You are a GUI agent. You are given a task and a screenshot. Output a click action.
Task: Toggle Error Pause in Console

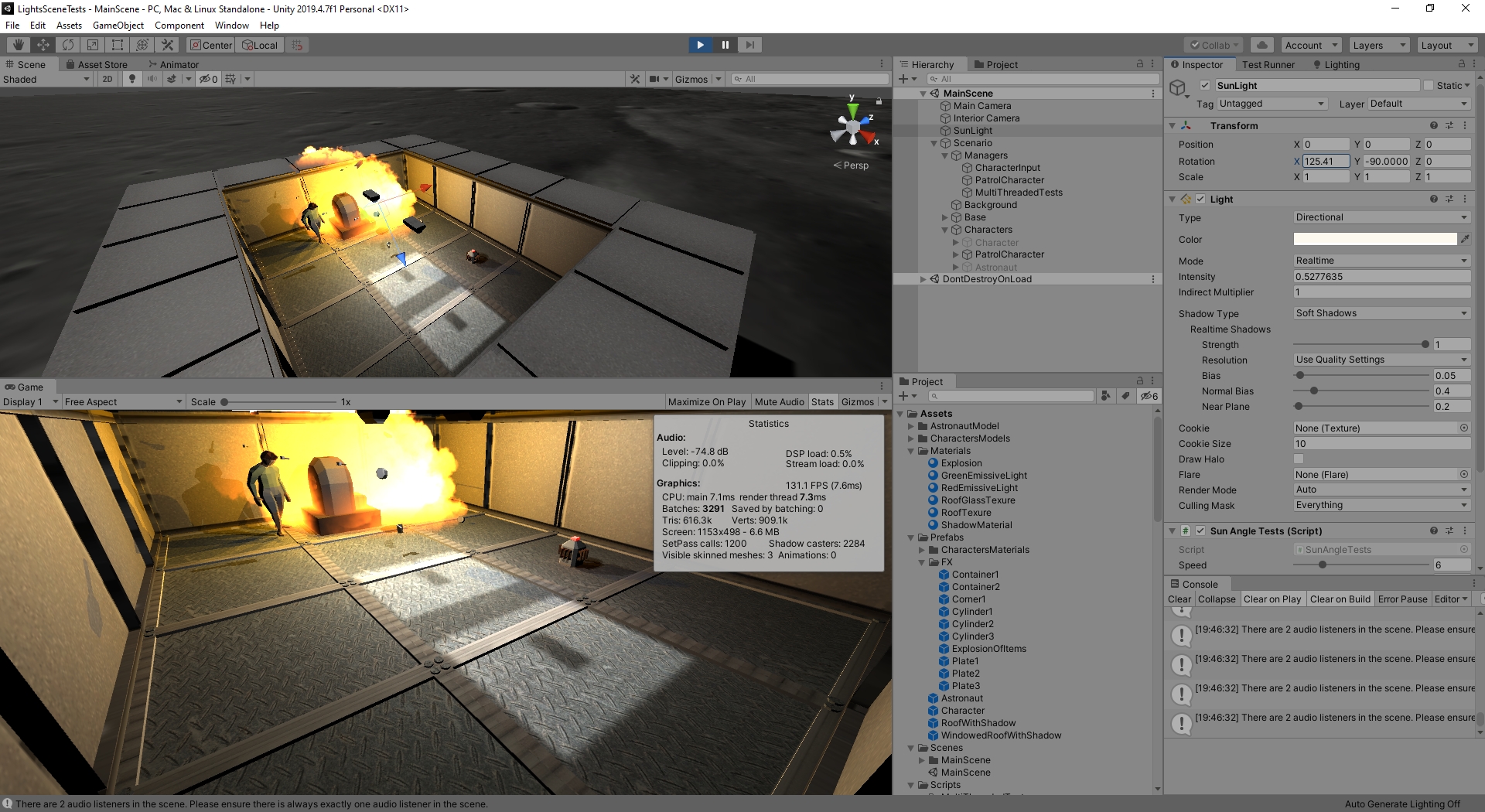1403,599
